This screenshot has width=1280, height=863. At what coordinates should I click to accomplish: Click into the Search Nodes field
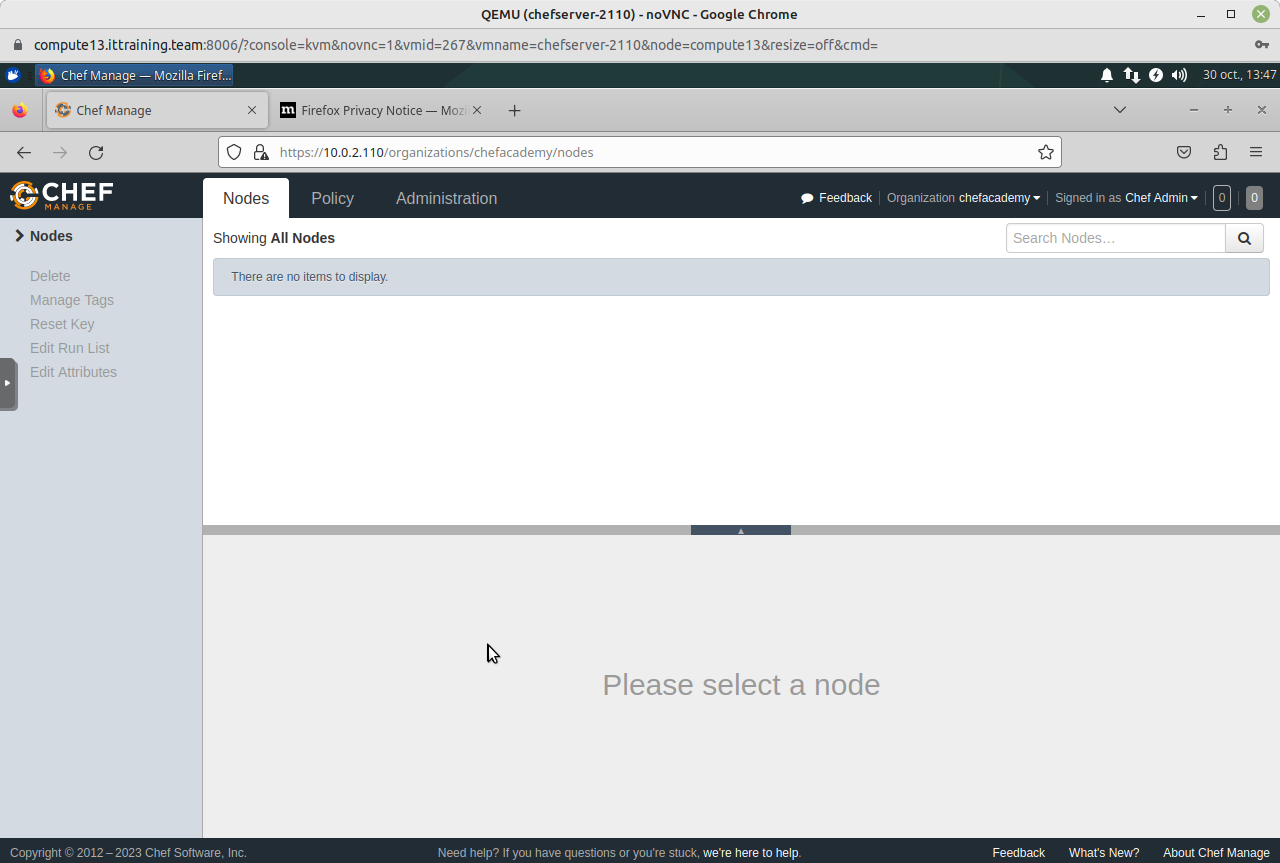(1115, 238)
